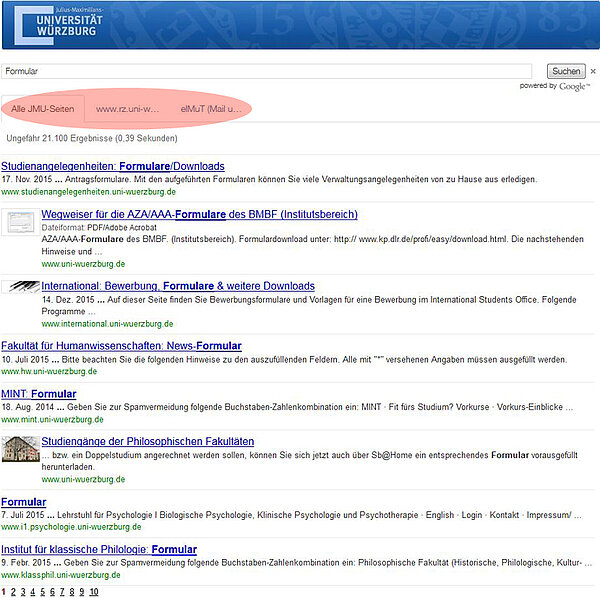Viewport: 600px width, 598px height.
Task: Clear the search with the X icon
Action: coord(593,72)
